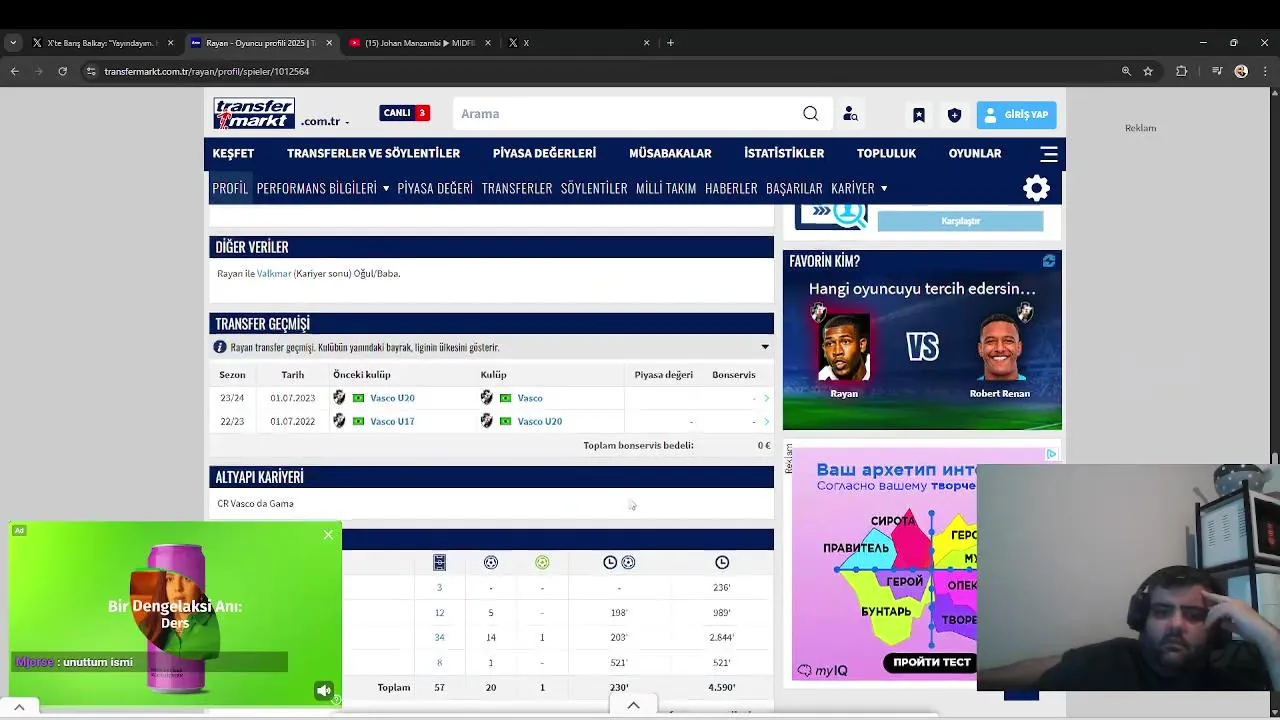This screenshot has width=1280, height=720.
Task: Expand the transfer history info arrow
Action: [x=765, y=347]
